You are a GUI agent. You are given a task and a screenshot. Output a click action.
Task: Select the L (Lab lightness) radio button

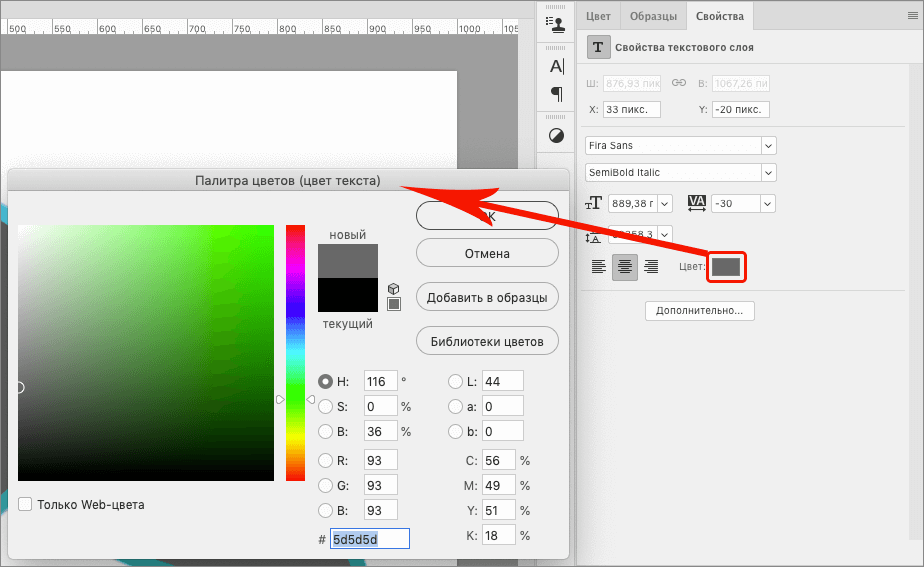pyautogui.click(x=455, y=381)
